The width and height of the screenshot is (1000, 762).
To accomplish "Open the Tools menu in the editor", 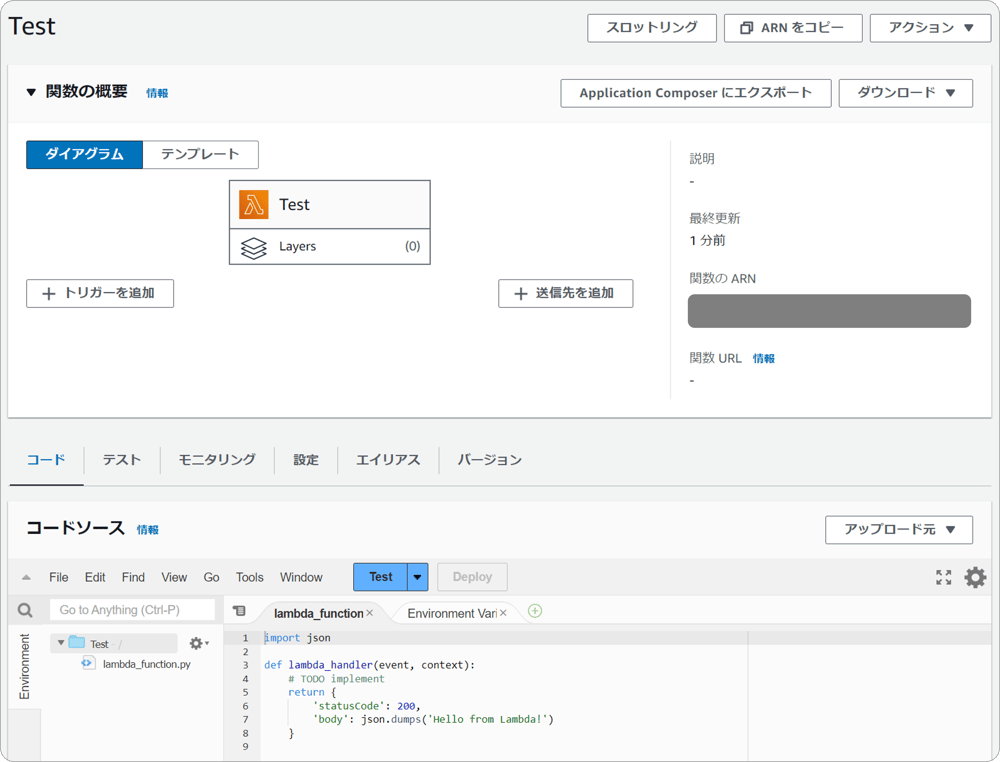I will coord(249,577).
